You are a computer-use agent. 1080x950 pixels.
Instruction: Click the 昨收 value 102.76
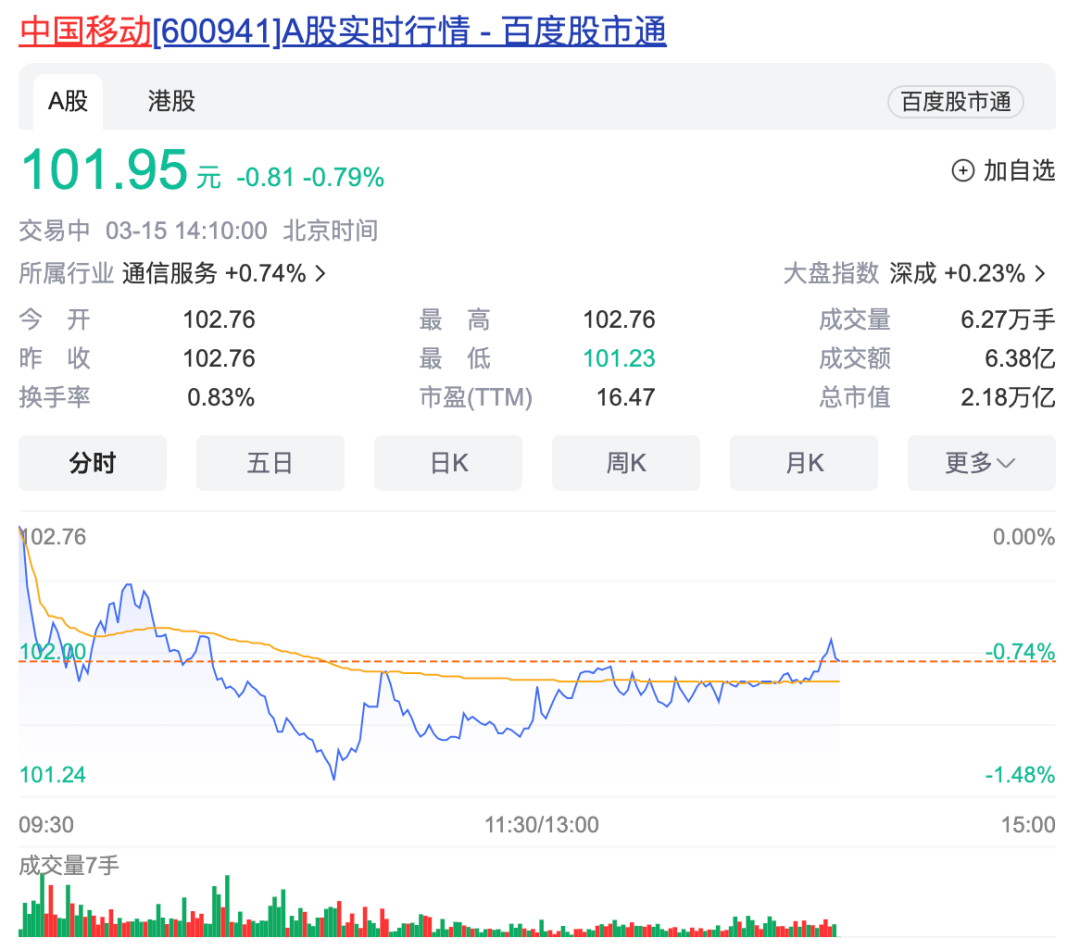click(219, 358)
